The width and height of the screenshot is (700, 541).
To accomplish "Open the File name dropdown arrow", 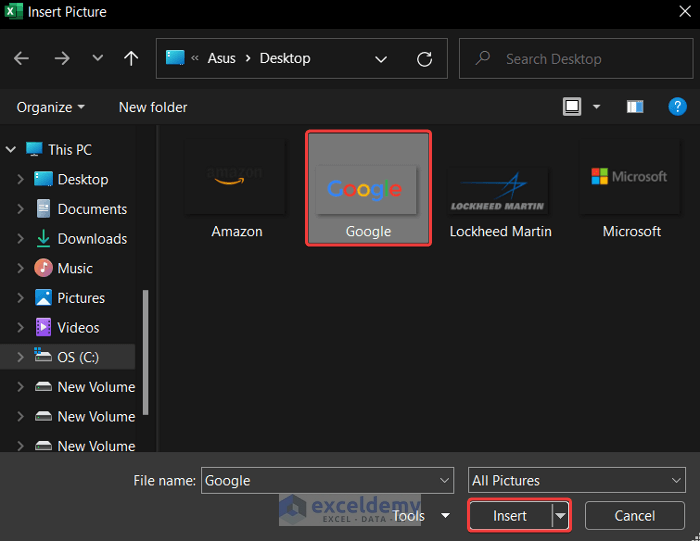I will pyautogui.click(x=445, y=480).
